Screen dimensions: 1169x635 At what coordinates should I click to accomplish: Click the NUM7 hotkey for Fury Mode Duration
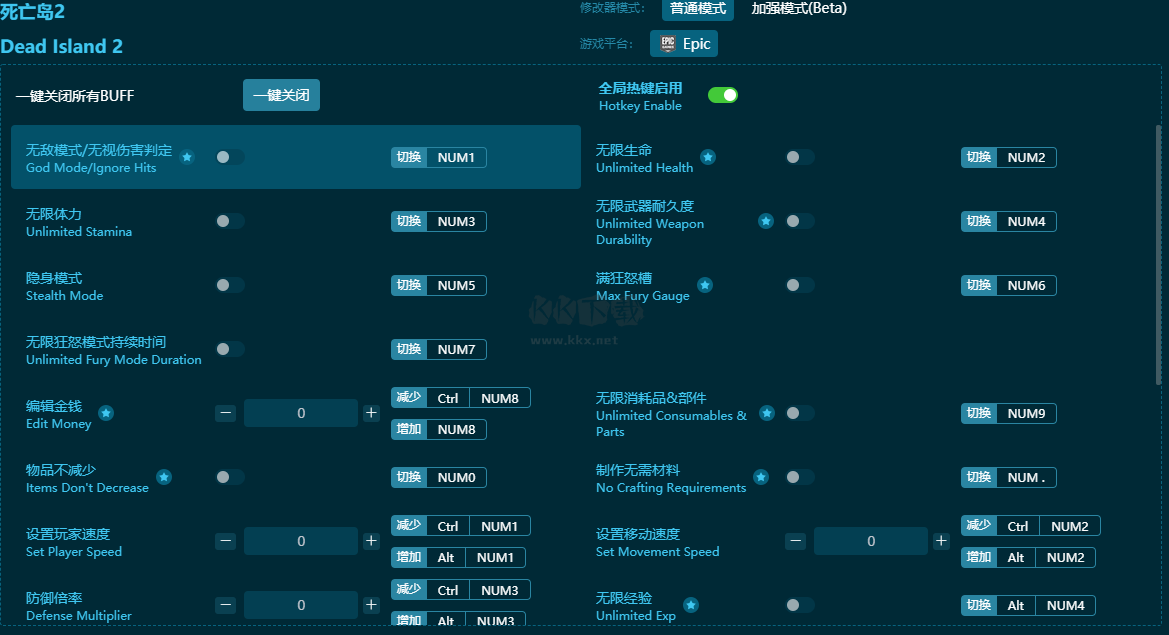438,350
